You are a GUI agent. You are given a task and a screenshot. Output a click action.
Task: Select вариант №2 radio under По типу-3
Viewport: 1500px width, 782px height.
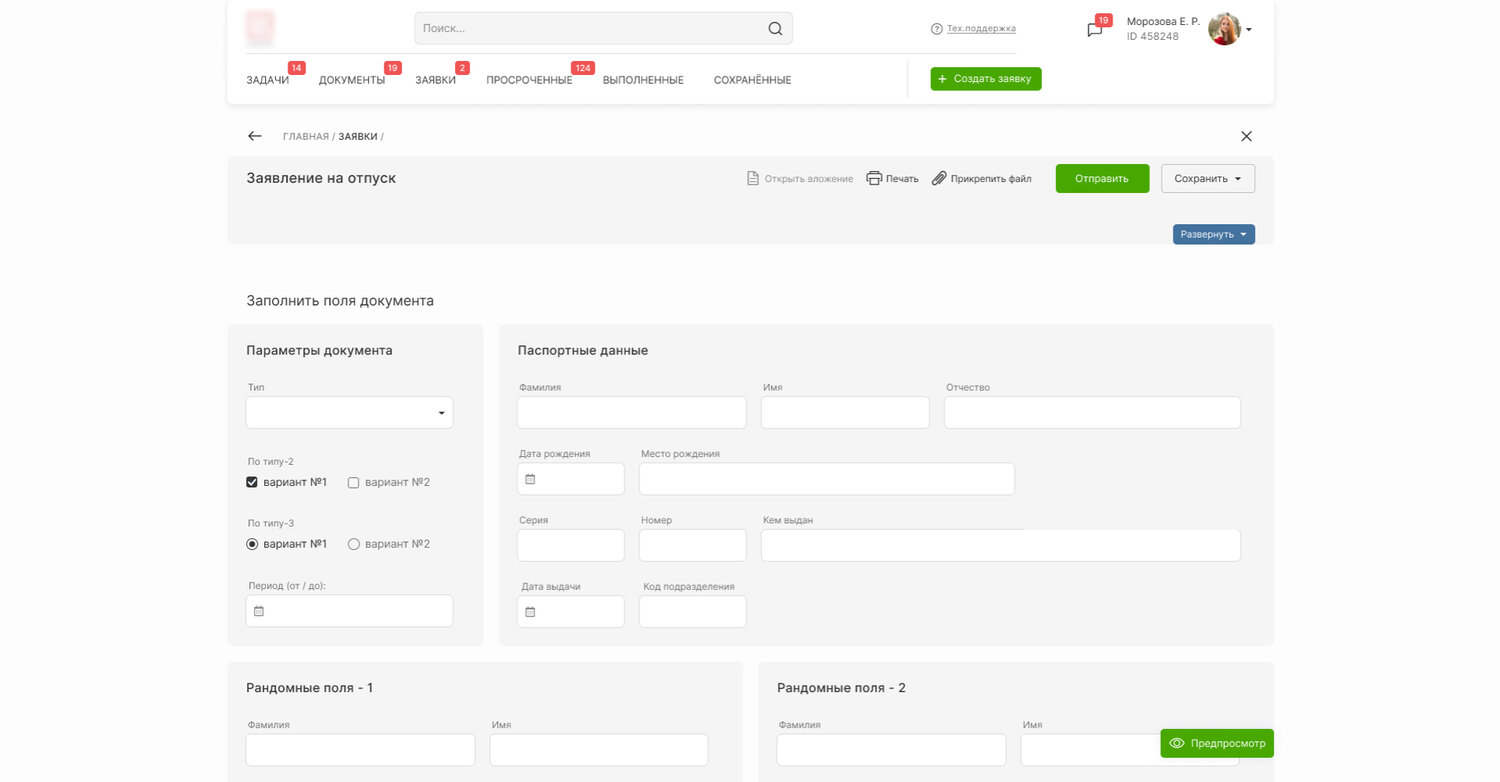coord(353,544)
